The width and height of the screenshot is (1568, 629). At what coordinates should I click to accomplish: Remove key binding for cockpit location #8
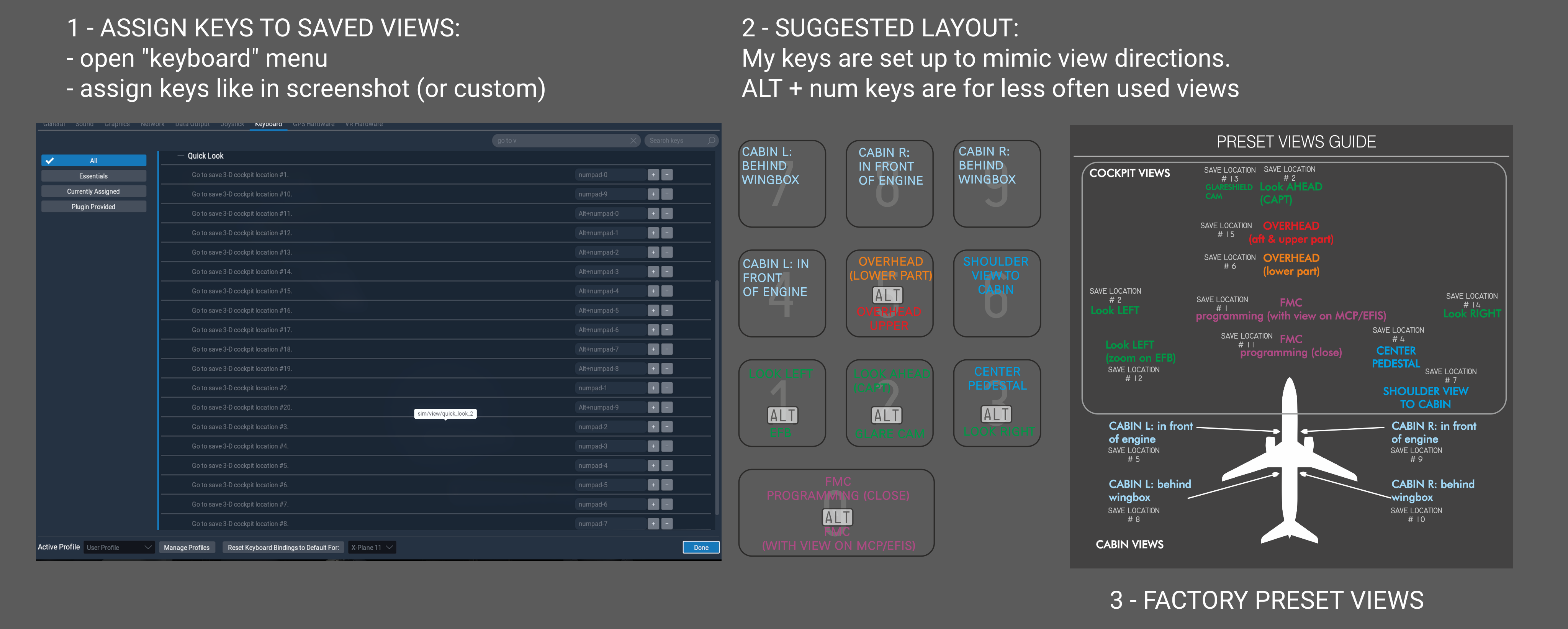click(667, 524)
